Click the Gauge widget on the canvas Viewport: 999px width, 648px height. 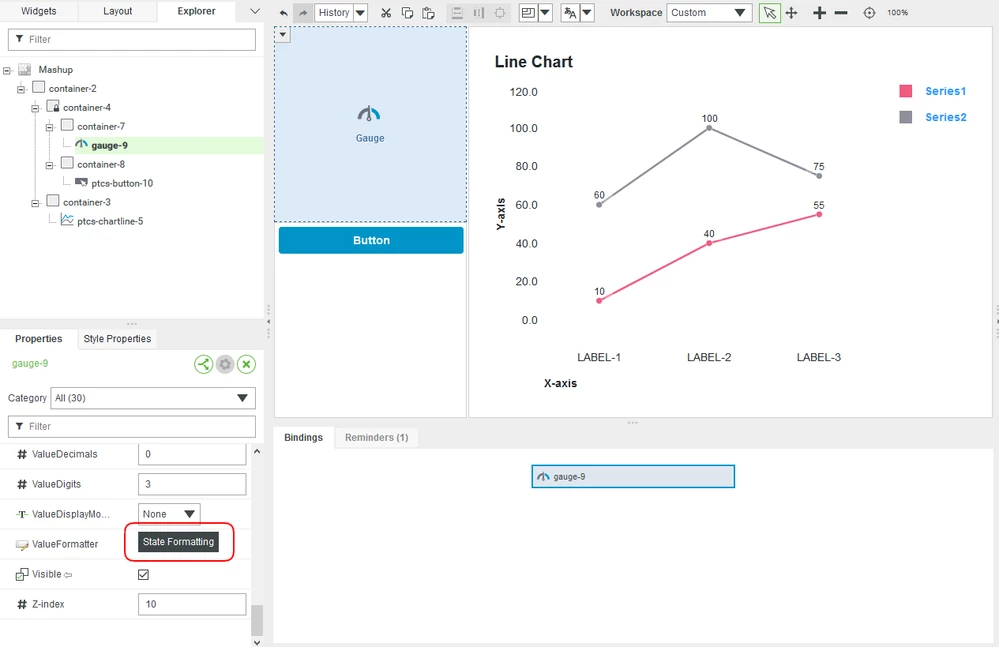pos(370,124)
